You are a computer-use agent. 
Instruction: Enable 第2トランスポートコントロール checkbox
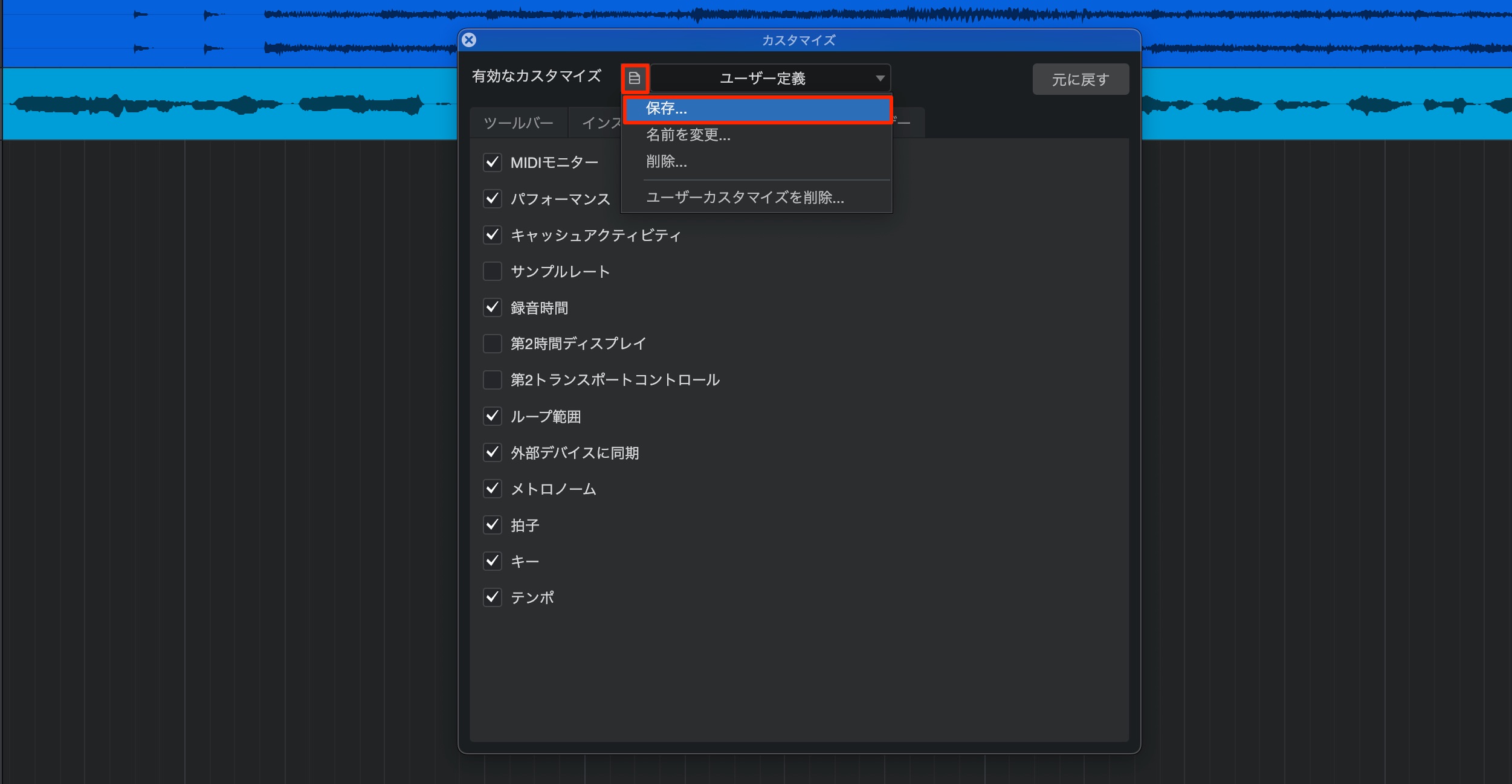[493, 380]
